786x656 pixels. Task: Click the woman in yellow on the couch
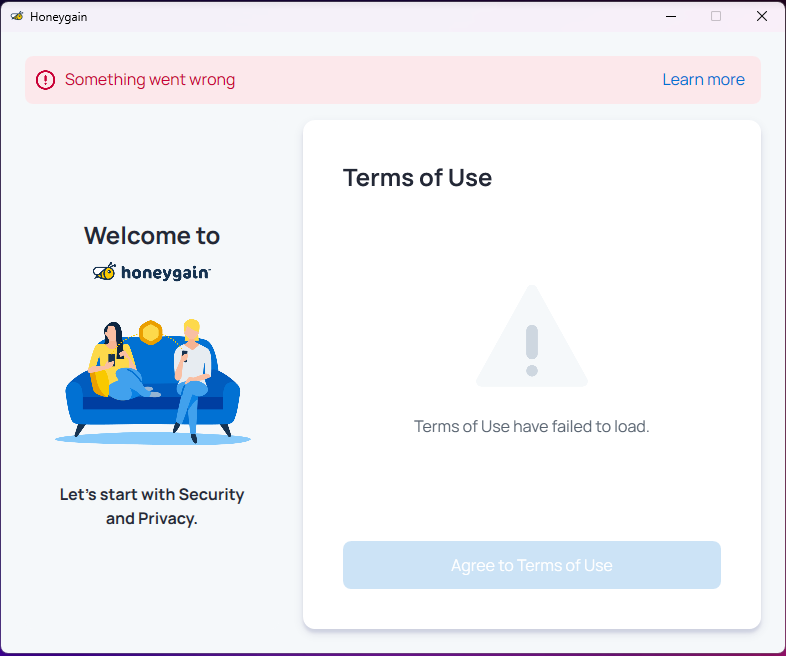[x=117, y=361]
